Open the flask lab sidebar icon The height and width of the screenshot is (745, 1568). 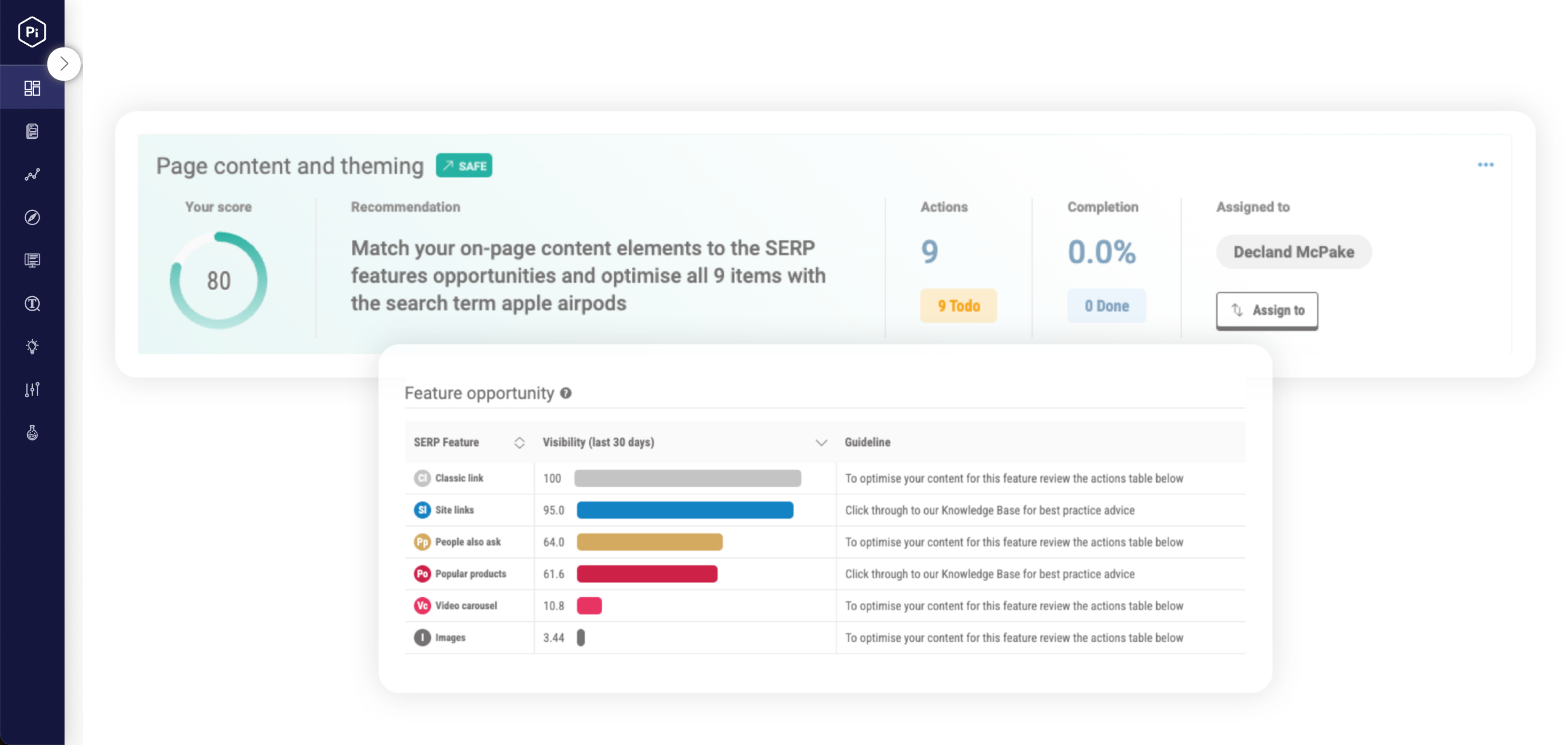(32, 433)
